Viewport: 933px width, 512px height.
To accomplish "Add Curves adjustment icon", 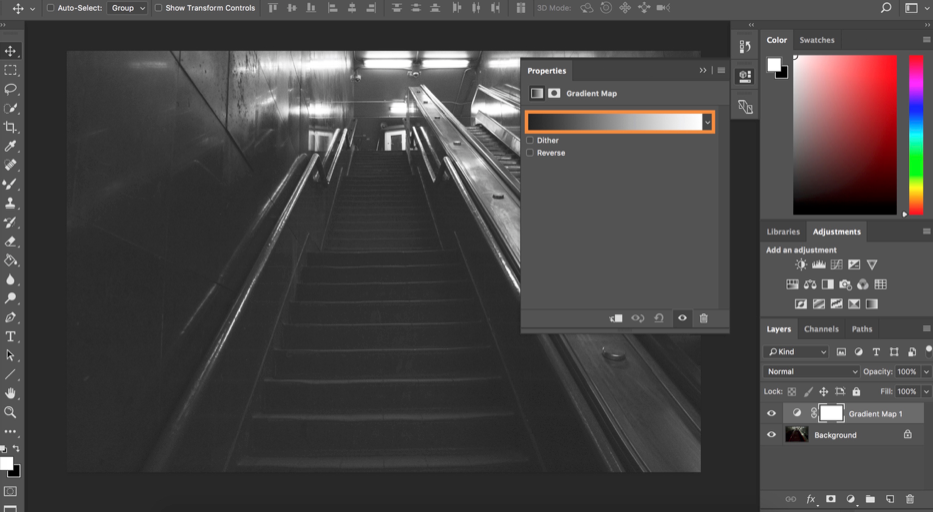I will tap(837, 264).
